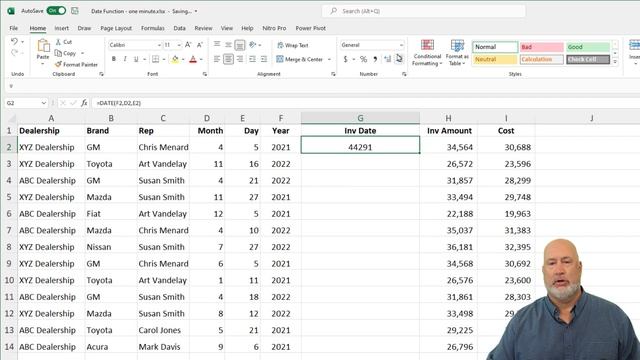
Task: Toggle Underline formatting
Action: tap(136, 59)
